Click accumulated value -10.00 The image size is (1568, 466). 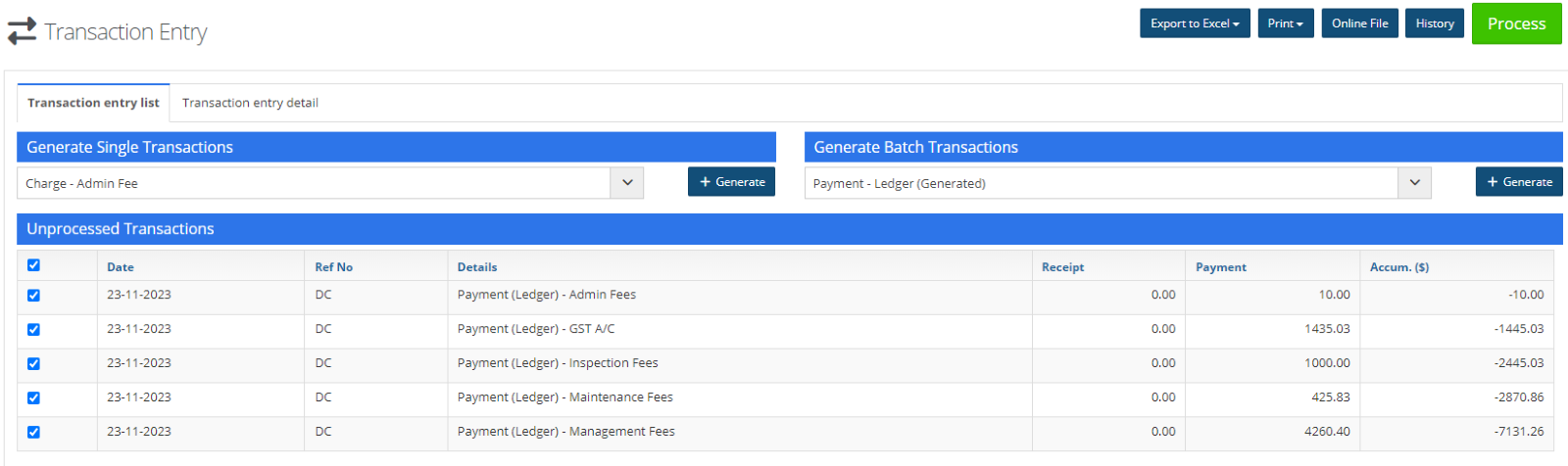click(x=1526, y=295)
